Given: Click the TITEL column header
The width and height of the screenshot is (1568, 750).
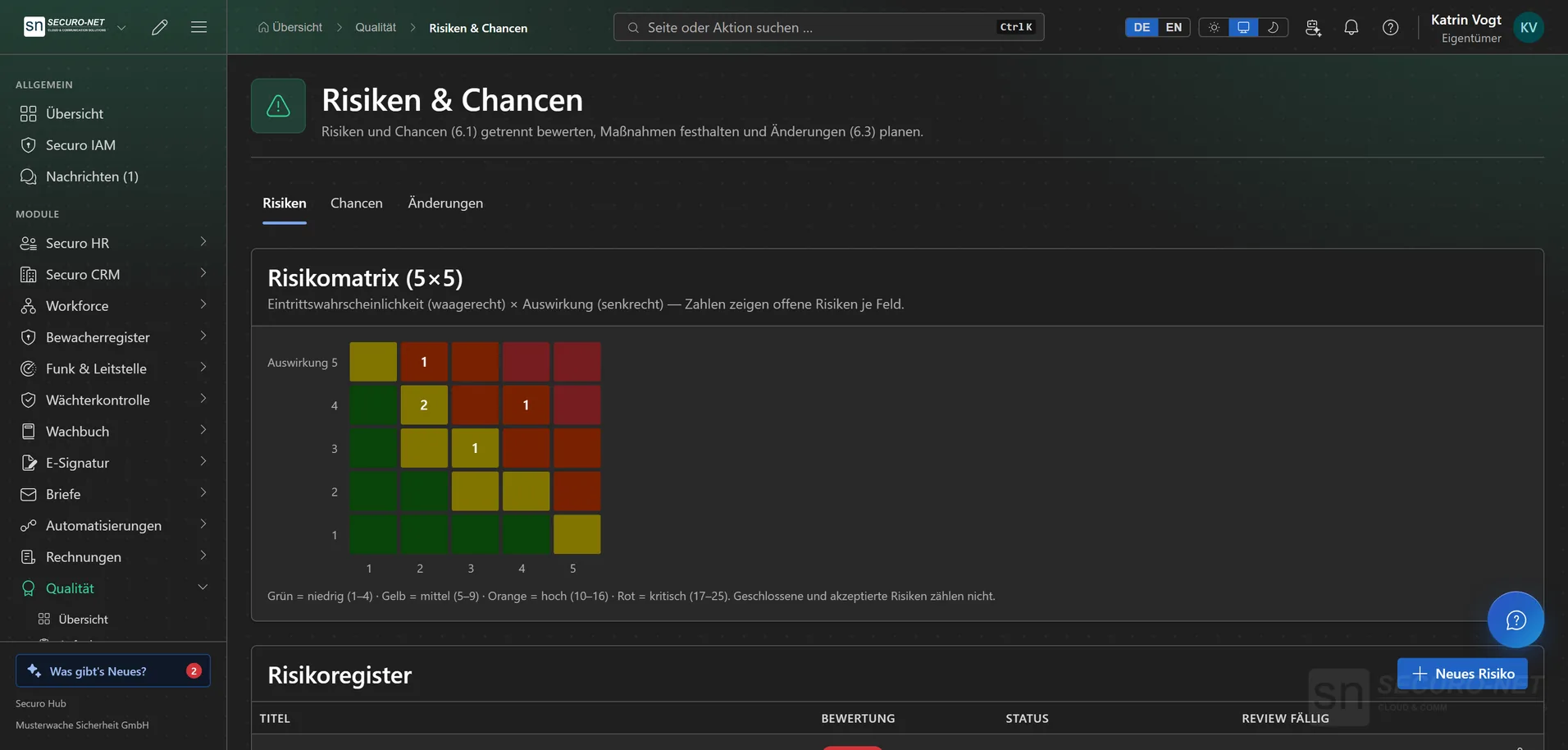Looking at the screenshot, I should pos(275,718).
